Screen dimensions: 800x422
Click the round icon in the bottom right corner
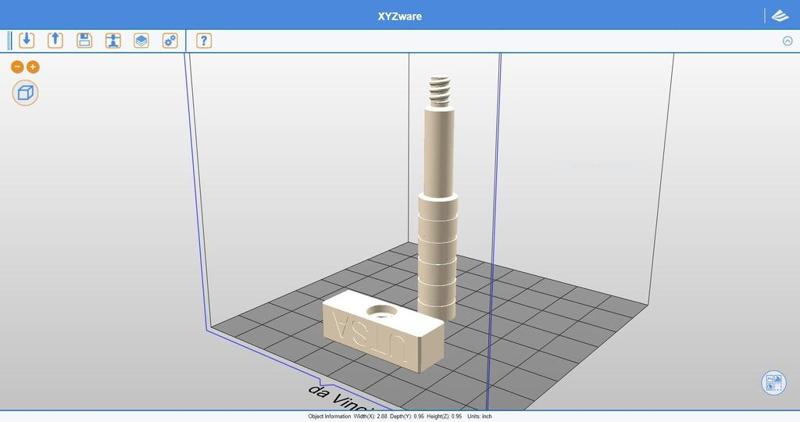click(773, 383)
